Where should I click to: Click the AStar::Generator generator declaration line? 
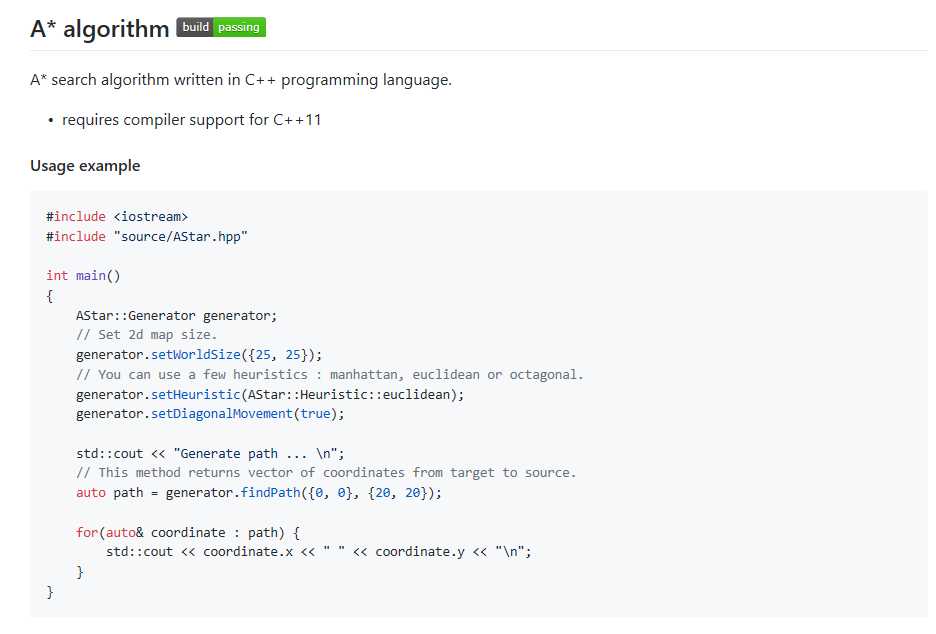tap(177, 315)
